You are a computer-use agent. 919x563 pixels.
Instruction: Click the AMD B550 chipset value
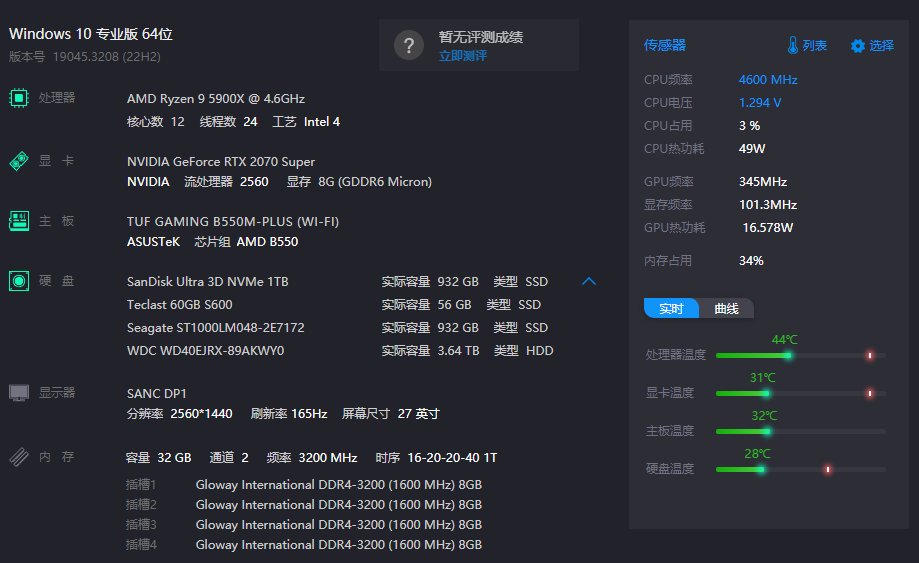[x=267, y=241]
